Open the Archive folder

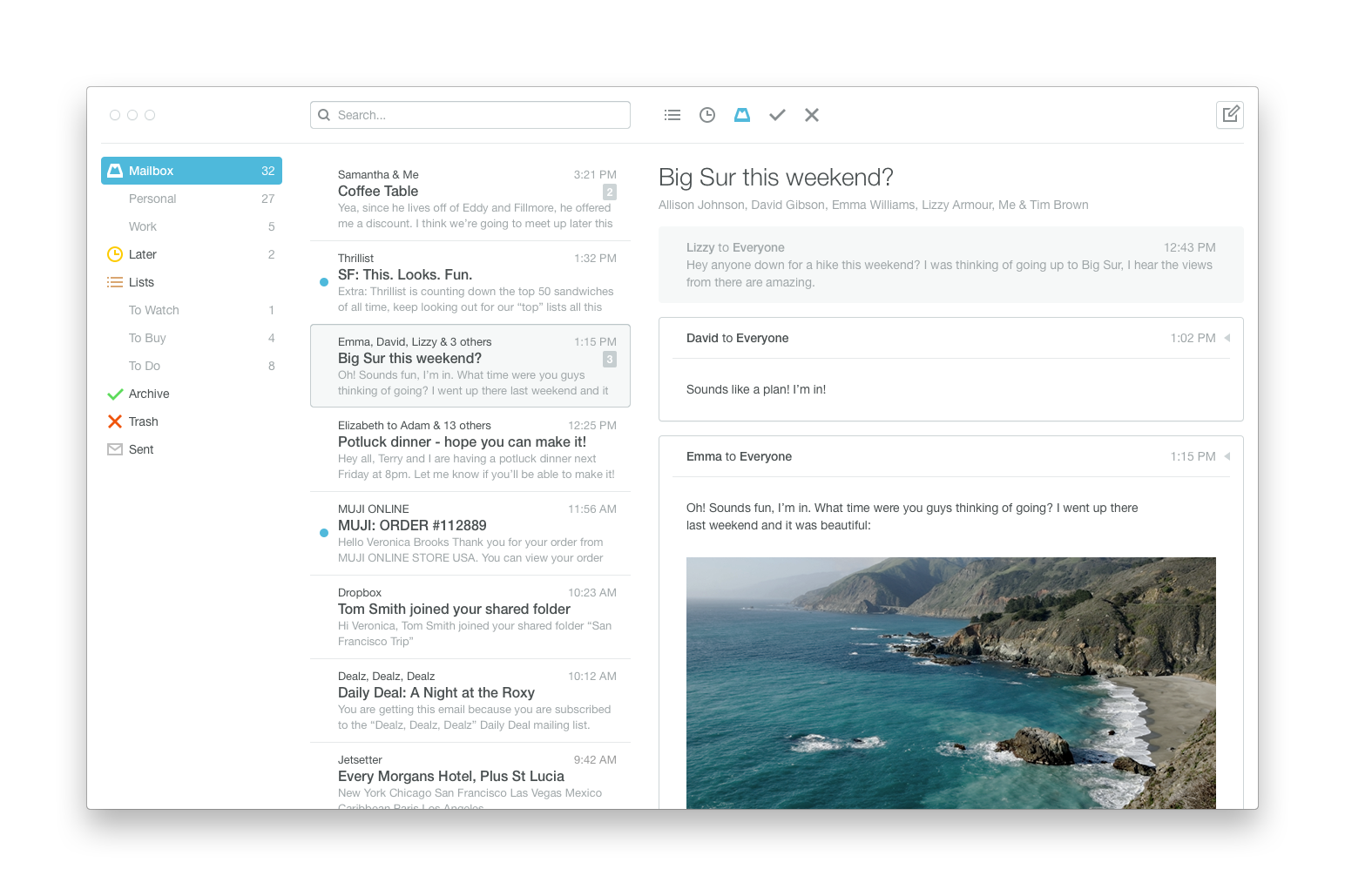(x=192, y=394)
